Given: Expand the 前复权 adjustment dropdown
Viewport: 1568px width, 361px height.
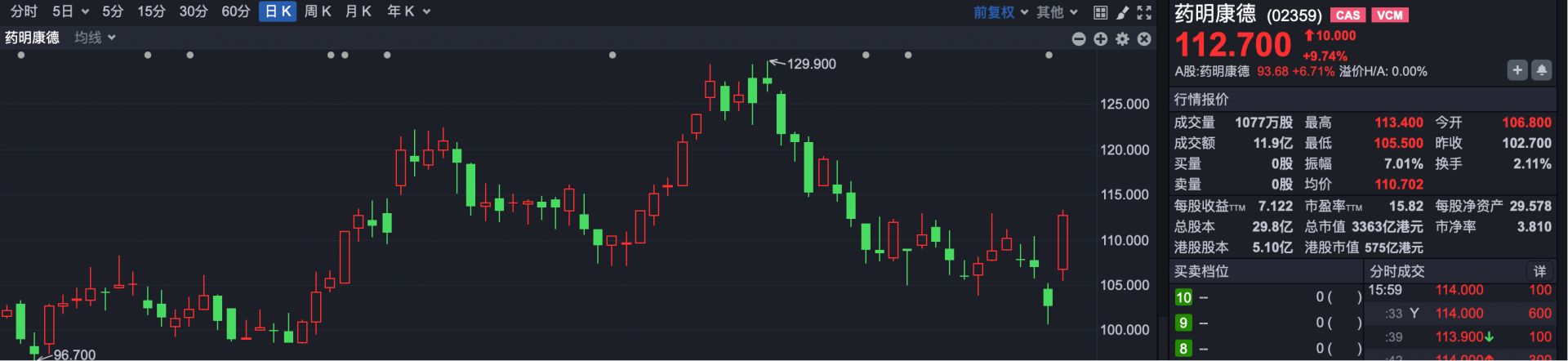Looking at the screenshot, I should coord(1000,12).
